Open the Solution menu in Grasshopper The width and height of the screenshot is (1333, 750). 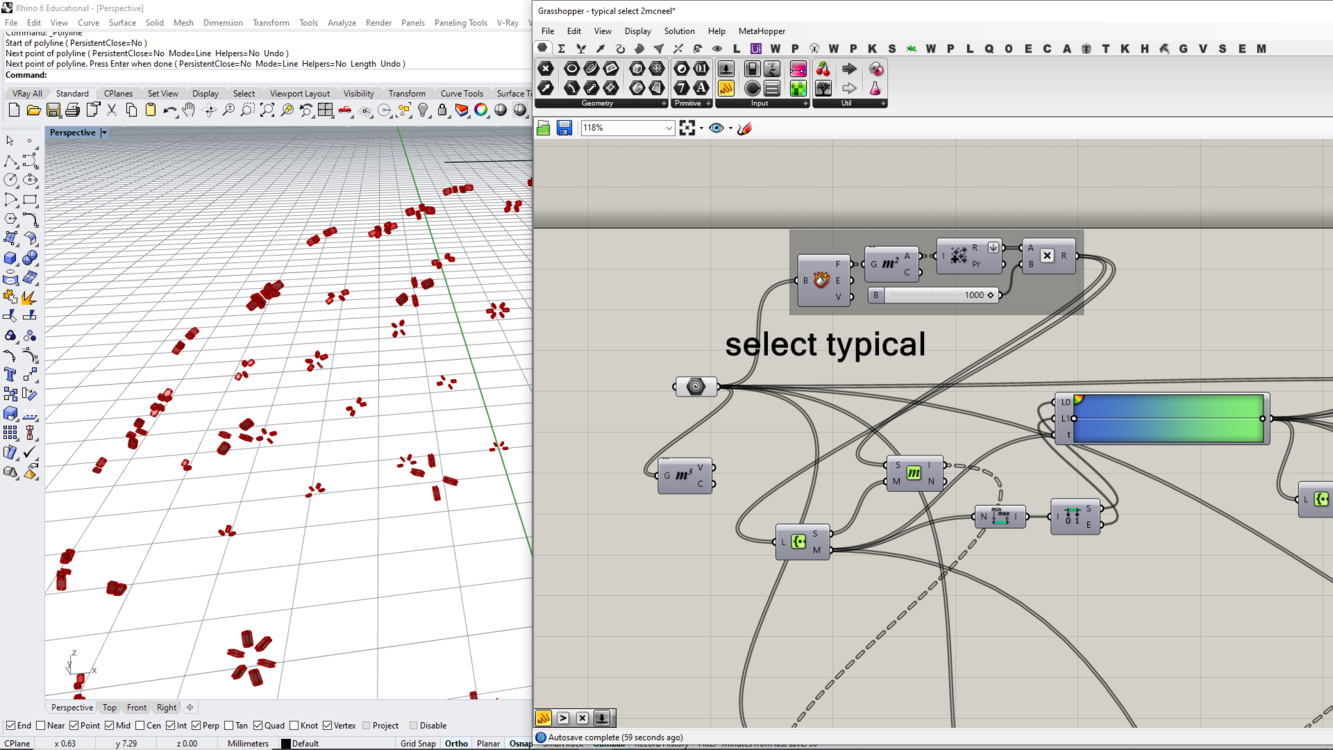pyautogui.click(x=678, y=31)
